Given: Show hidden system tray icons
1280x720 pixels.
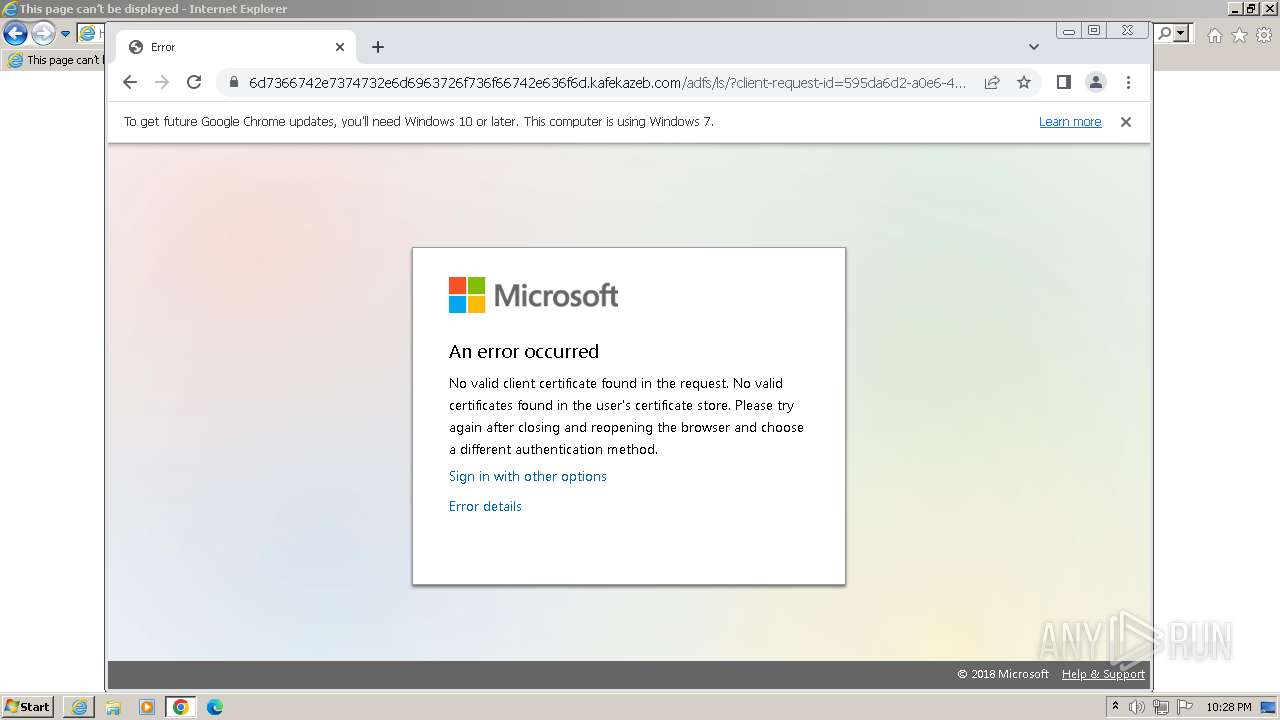Looking at the screenshot, I should [1115, 707].
